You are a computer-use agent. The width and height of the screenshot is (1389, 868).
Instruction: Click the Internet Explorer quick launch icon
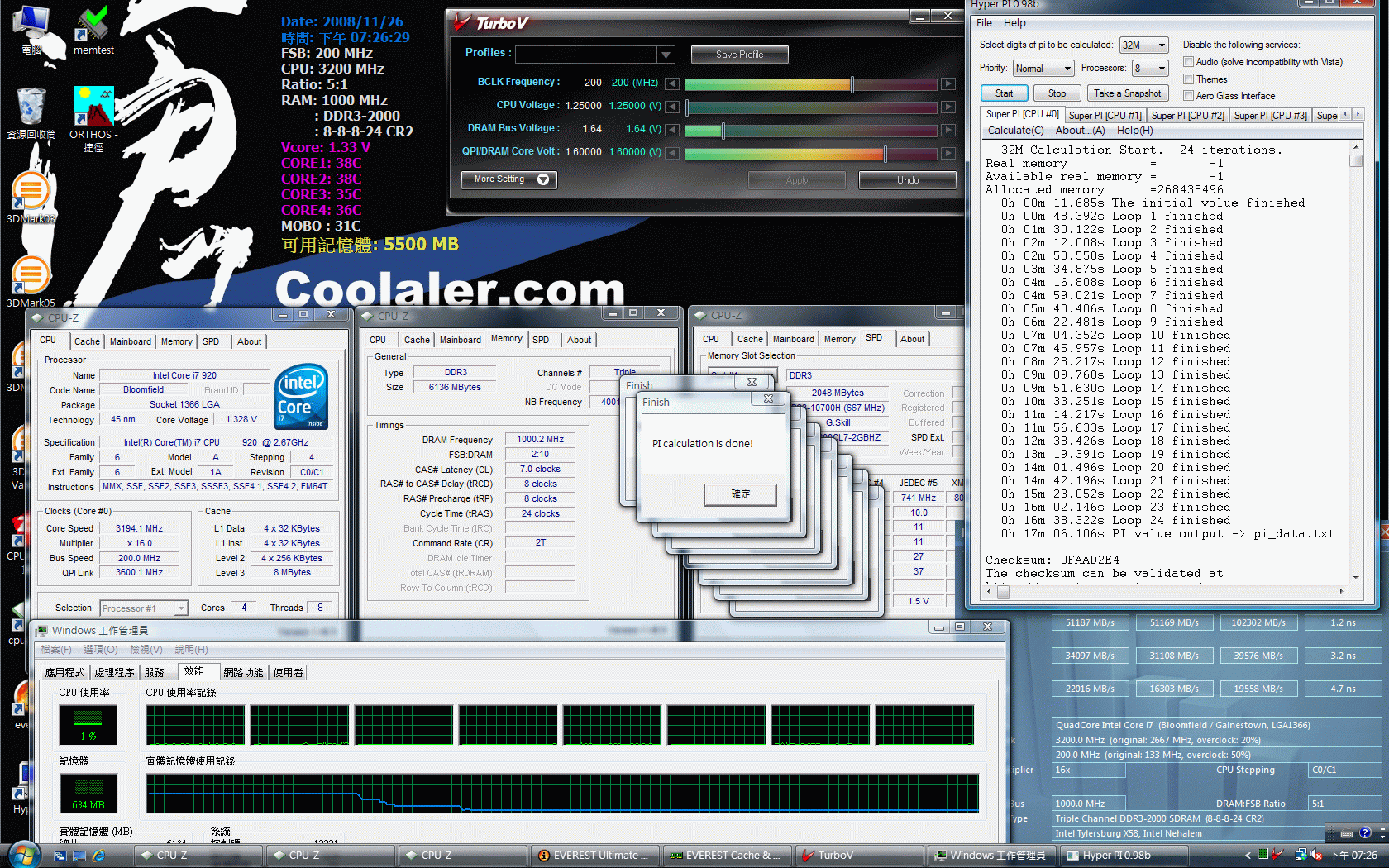pyautogui.click(x=98, y=856)
